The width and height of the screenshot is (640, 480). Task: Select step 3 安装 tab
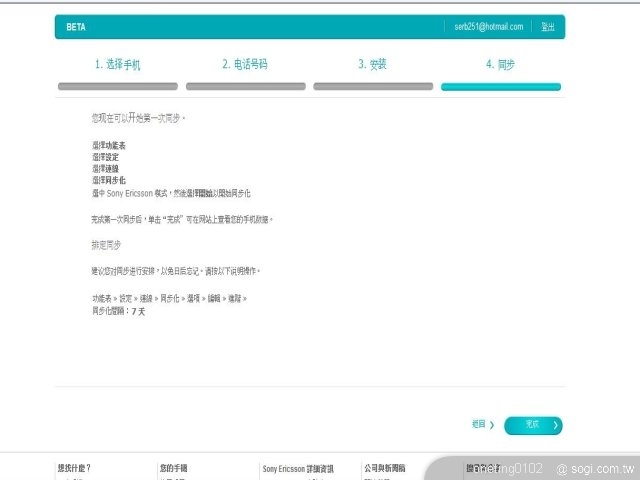pyautogui.click(x=372, y=64)
